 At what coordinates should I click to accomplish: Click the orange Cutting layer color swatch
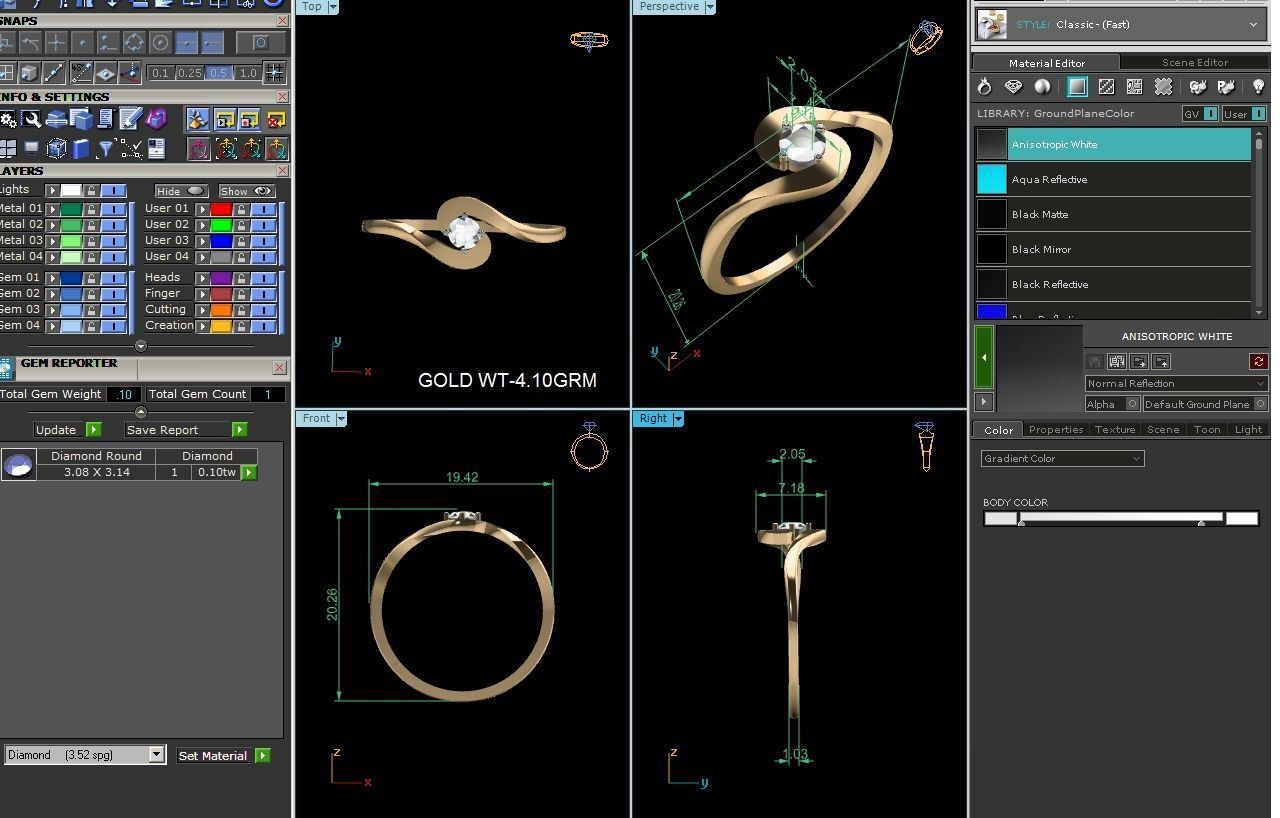(x=221, y=310)
